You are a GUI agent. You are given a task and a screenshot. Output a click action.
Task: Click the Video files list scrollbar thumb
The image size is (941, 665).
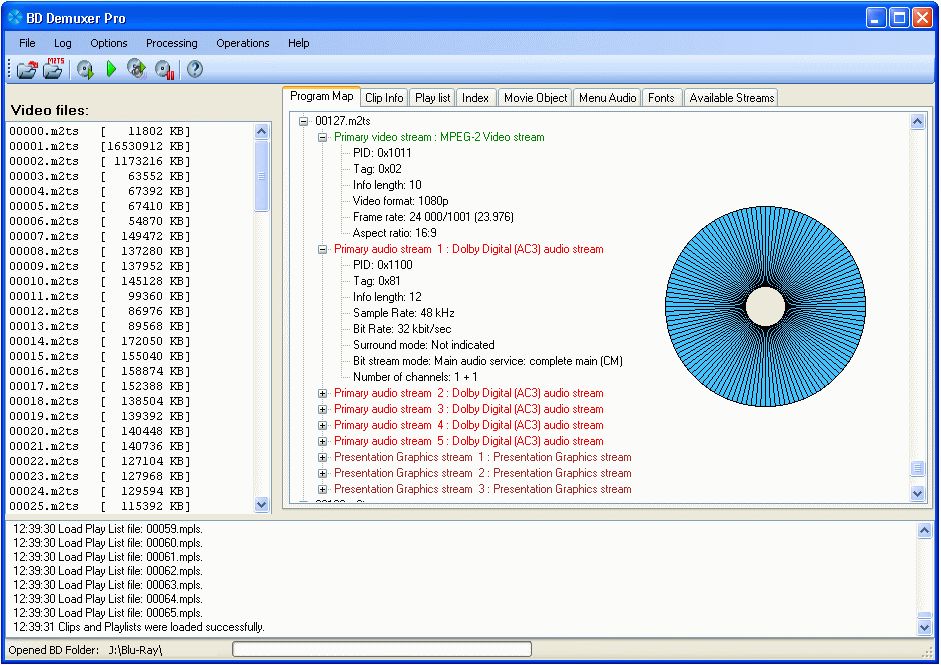[x=262, y=176]
